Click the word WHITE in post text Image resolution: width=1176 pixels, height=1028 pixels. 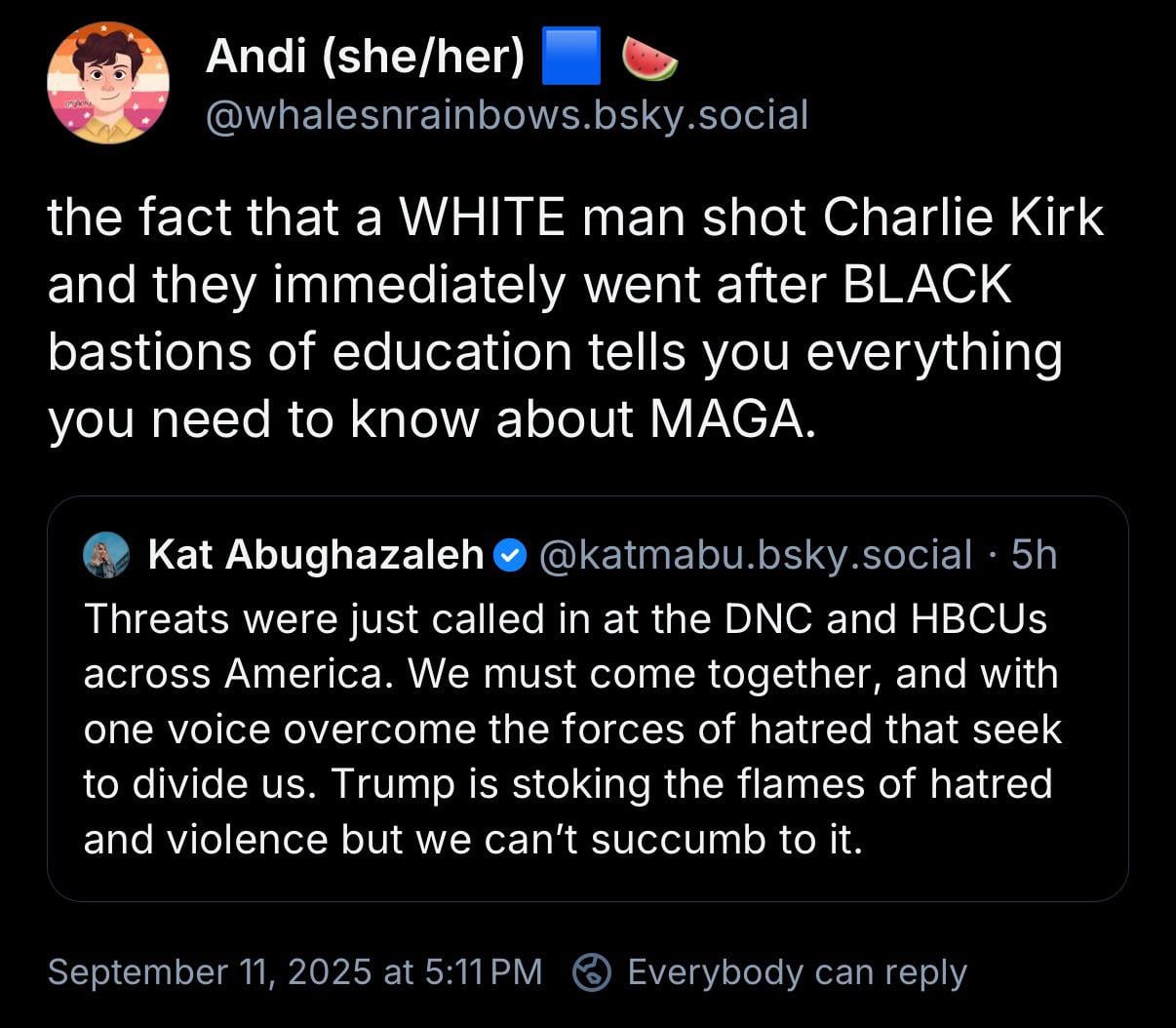point(482,217)
